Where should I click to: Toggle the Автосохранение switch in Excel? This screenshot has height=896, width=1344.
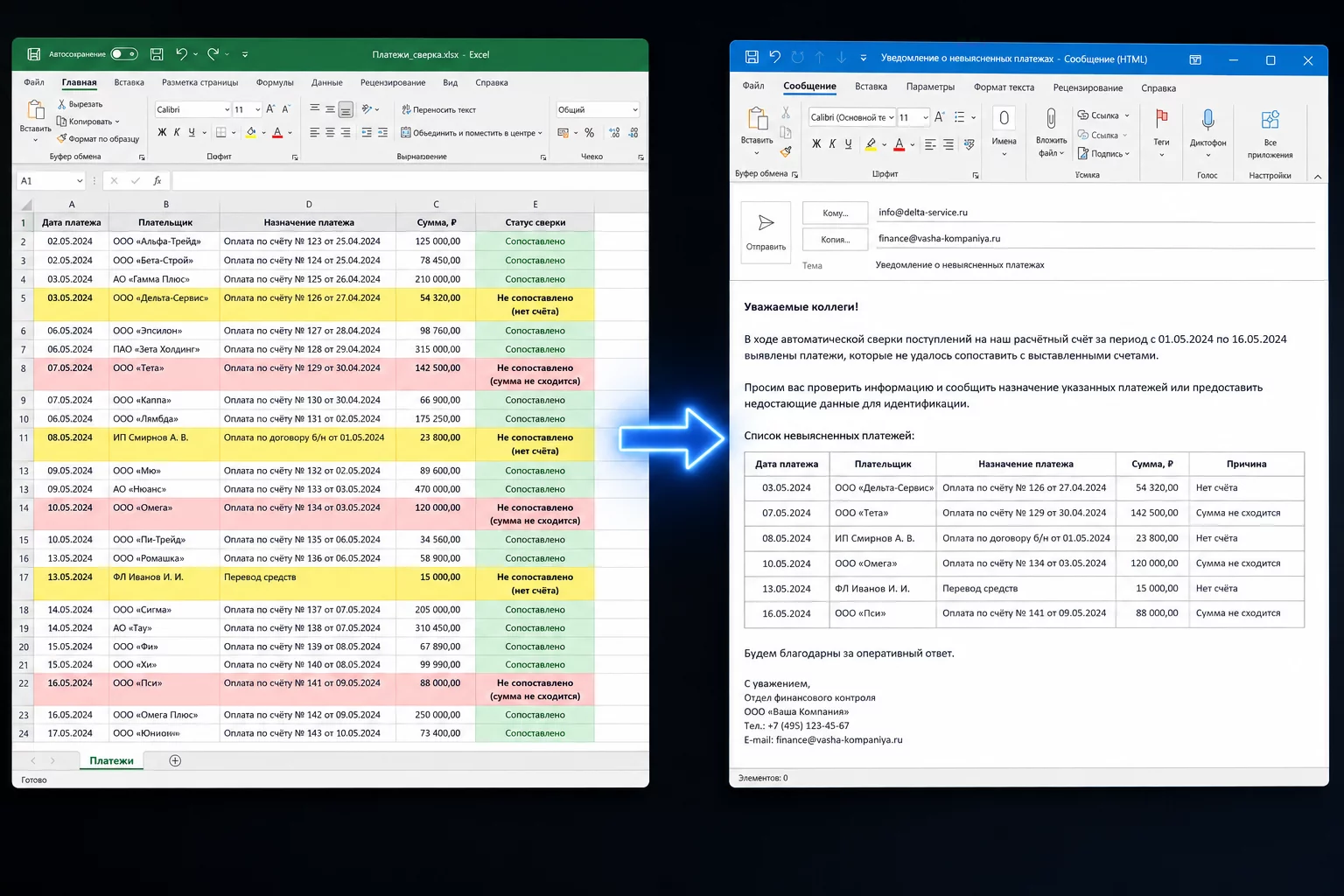(124, 54)
